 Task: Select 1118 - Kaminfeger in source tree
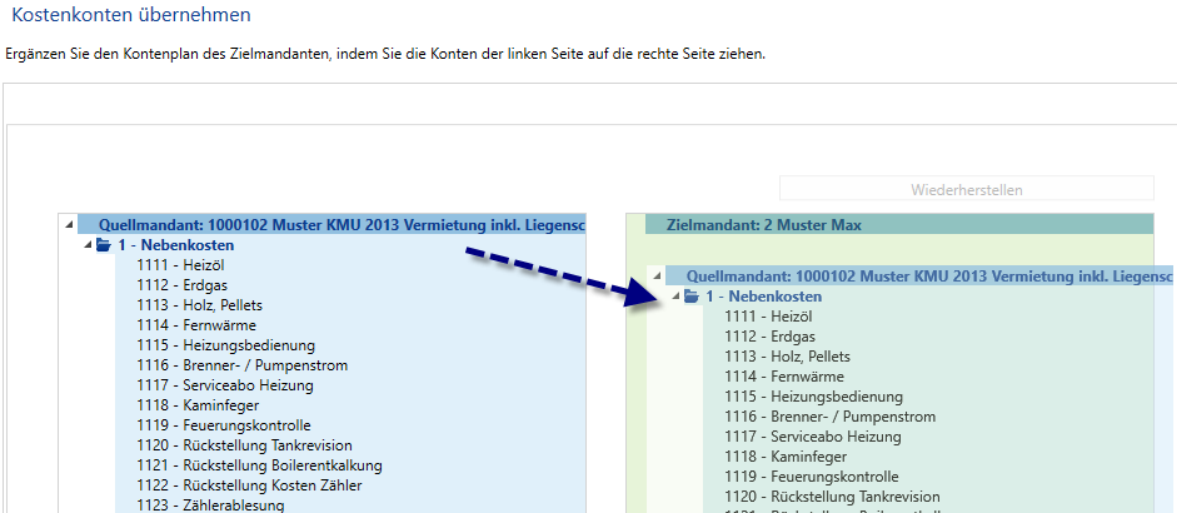(198, 406)
